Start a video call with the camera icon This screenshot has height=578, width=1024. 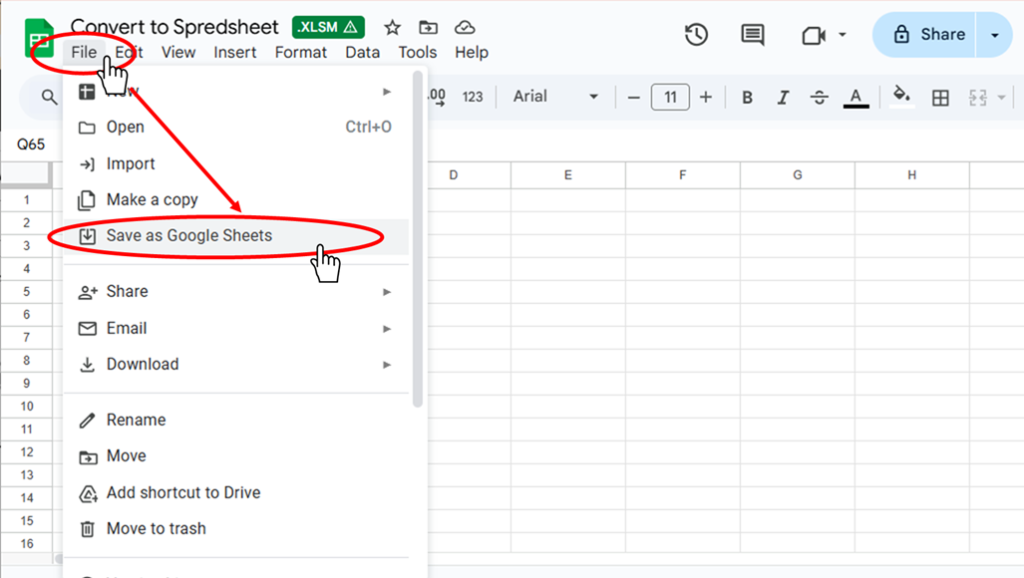coord(812,34)
